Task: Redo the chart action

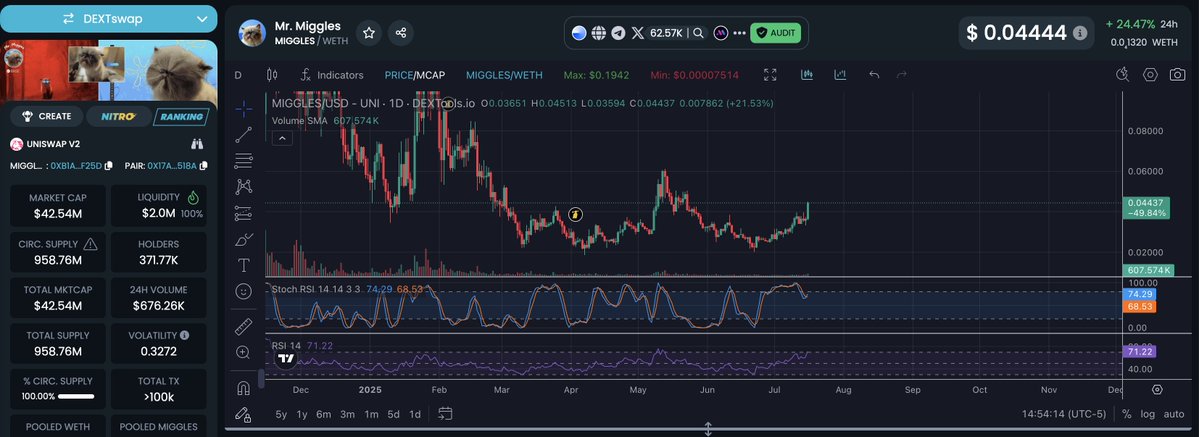Action: click(x=902, y=74)
